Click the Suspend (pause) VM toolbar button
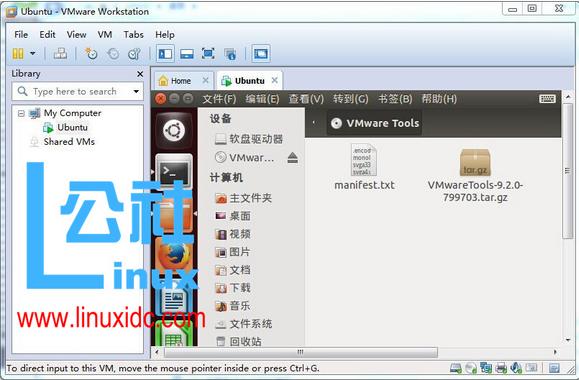 pos(18,54)
